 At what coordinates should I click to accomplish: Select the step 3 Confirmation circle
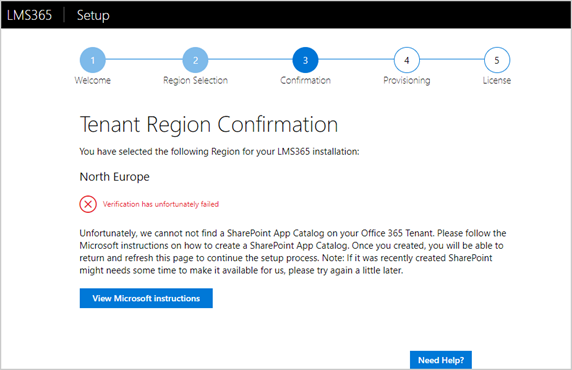pos(305,60)
